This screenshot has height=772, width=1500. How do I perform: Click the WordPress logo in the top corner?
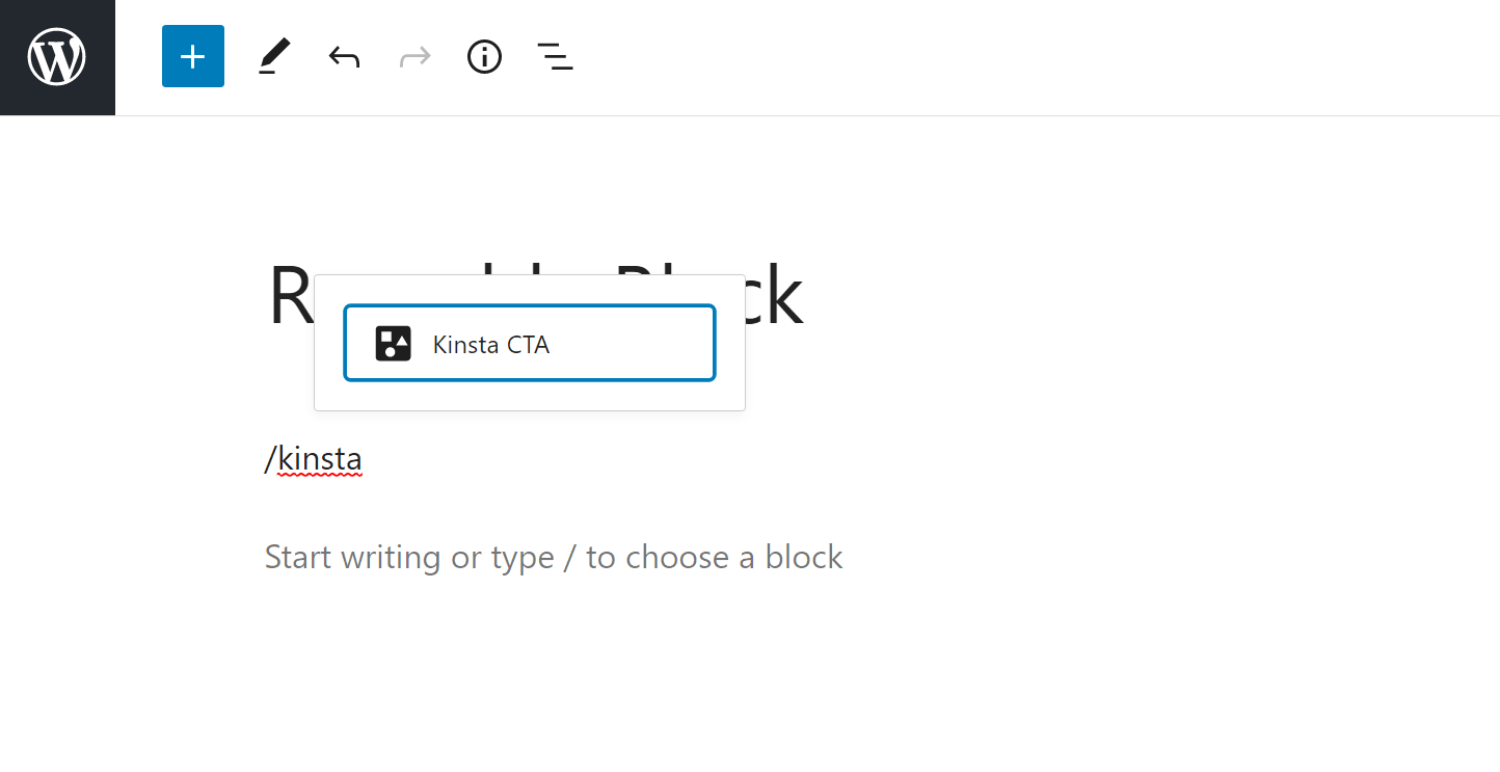pyautogui.click(x=57, y=56)
